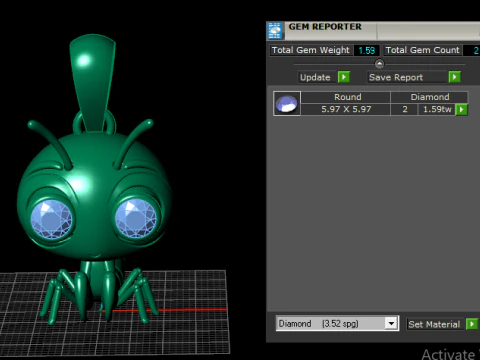
Task: Click the Total Gem Count label
Action: coord(422,50)
